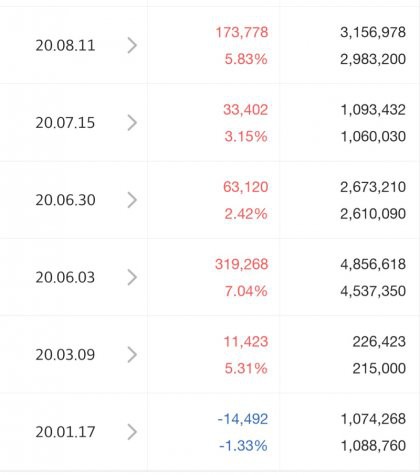Select the 215,000 purchase amount
420x475 pixels.
[x=379, y=369]
